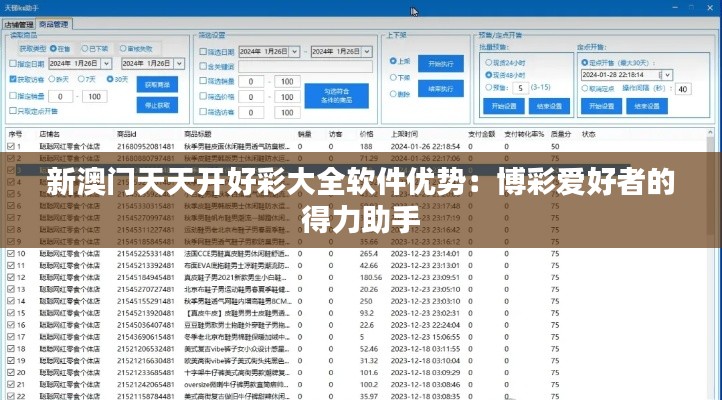
Task: Select the 30天 visitor range radio
Action: [x=110, y=79]
